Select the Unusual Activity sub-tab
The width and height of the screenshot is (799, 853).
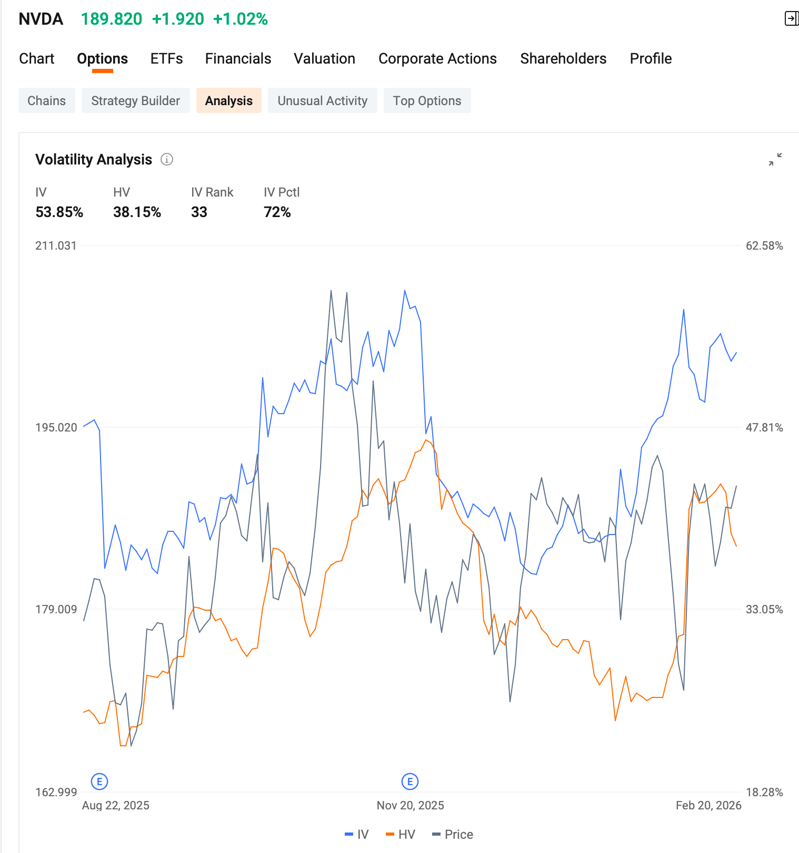coord(323,101)
